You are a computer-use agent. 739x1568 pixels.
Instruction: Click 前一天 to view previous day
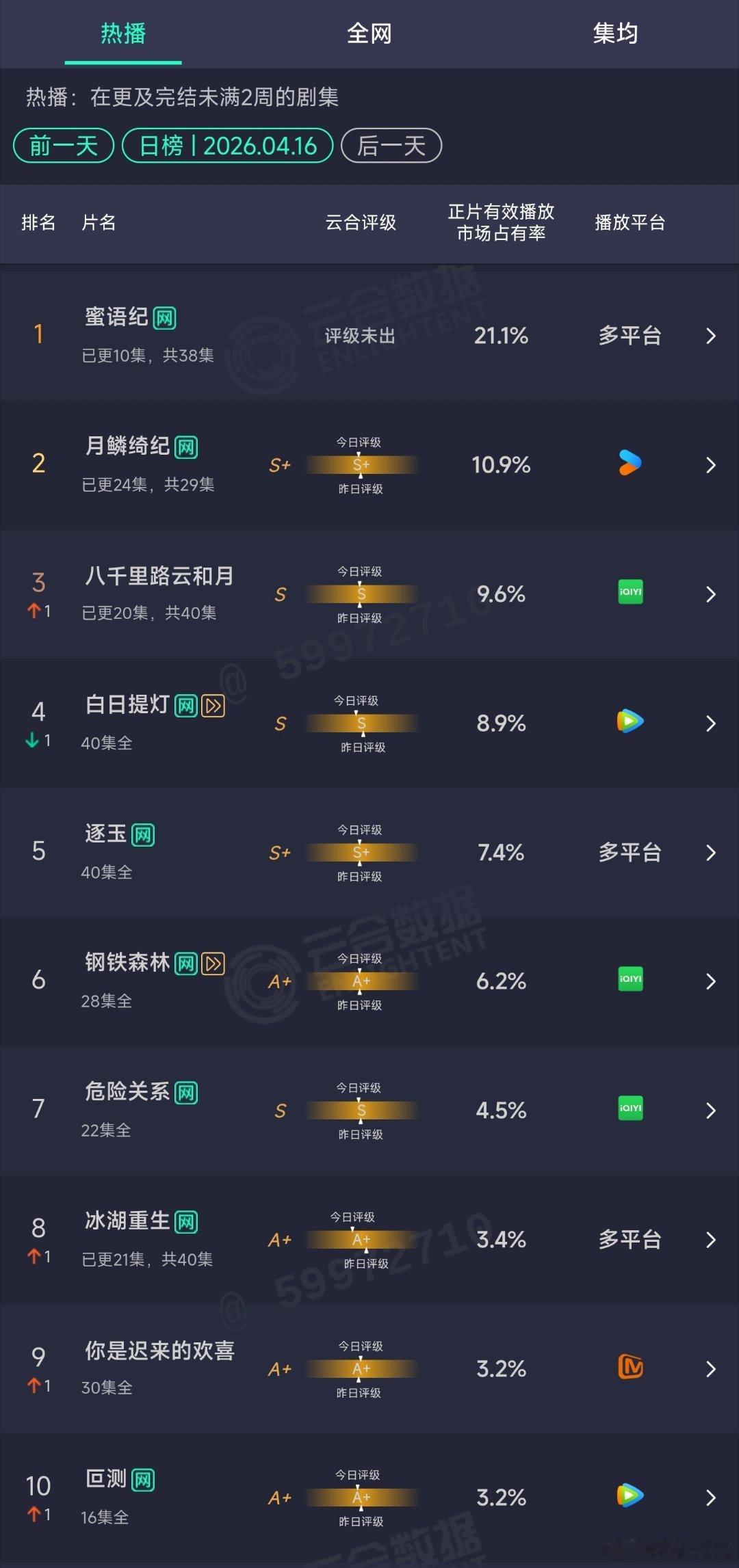tap(62, 146)
